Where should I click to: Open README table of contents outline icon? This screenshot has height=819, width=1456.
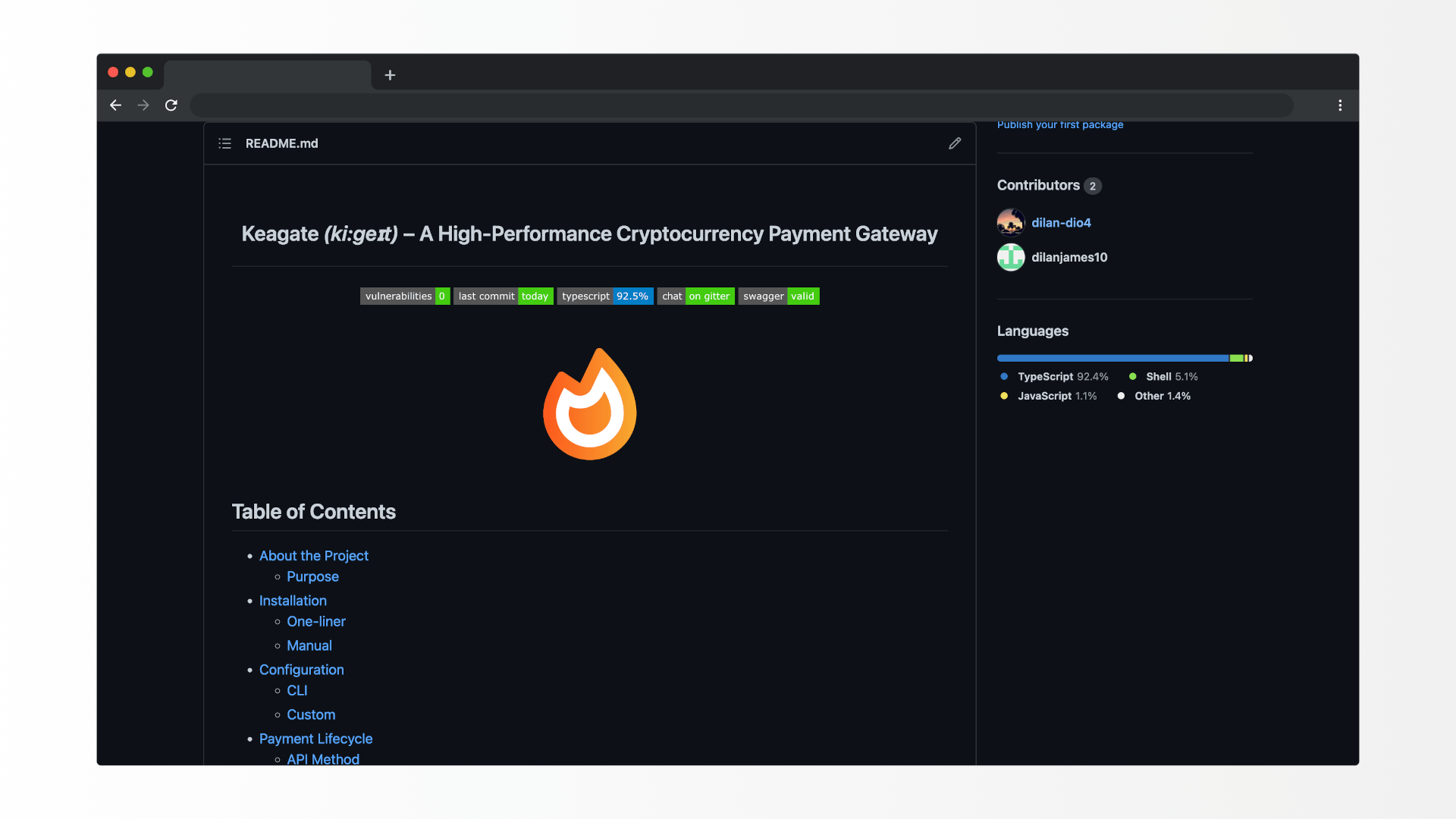point(224,143)
